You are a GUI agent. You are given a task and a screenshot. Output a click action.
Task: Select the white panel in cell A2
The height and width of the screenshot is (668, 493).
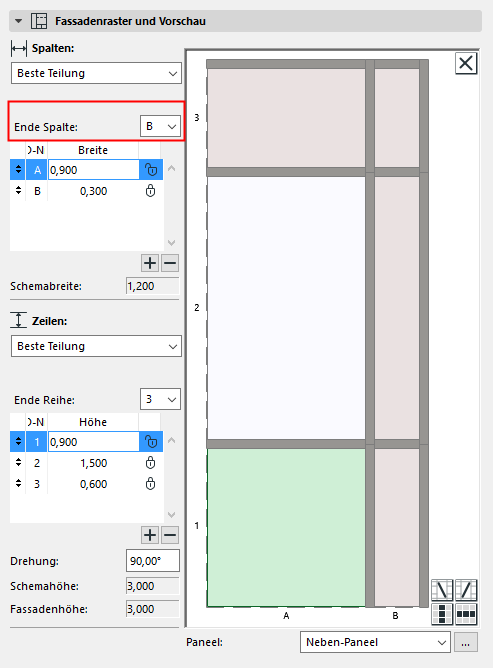coord(286,308)
